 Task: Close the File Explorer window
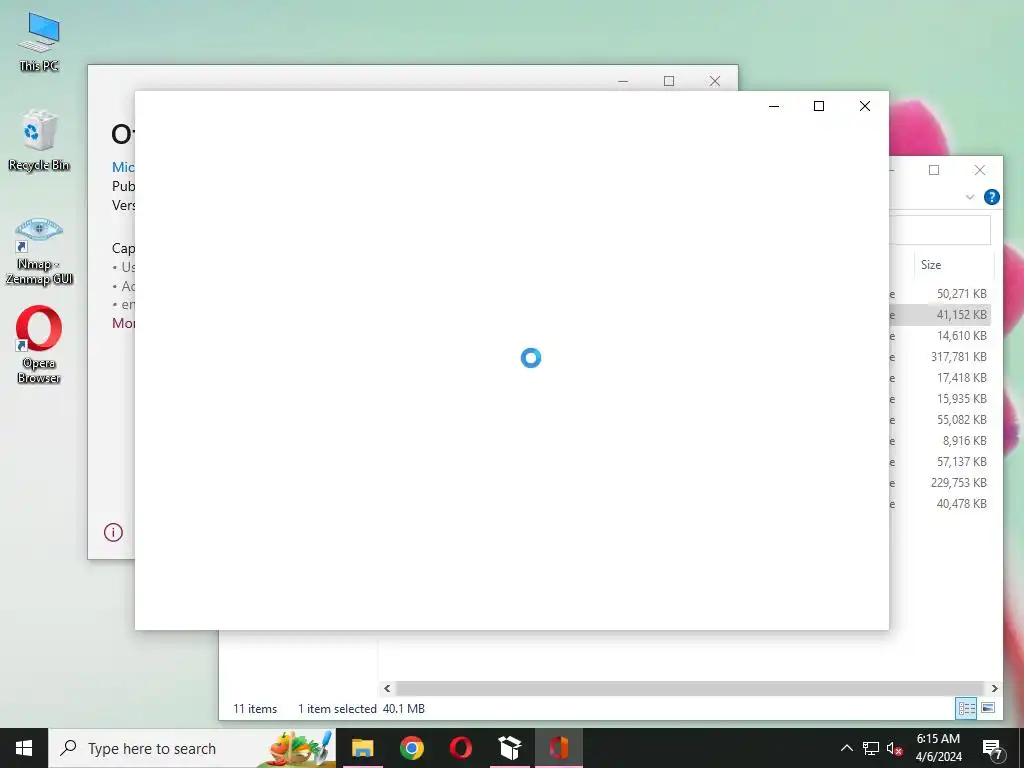point(980,170)
